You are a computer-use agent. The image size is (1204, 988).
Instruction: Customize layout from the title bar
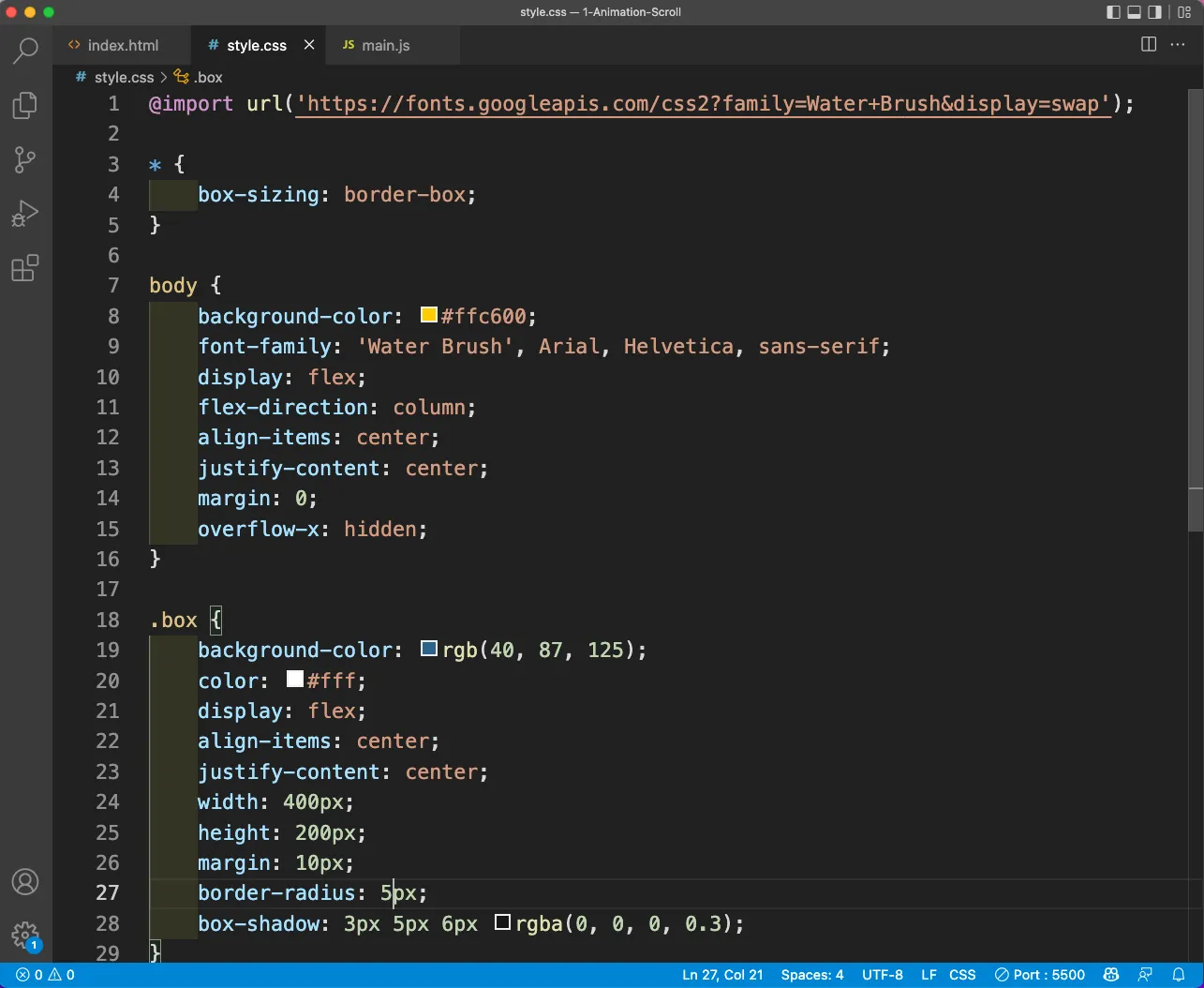(1184, 12)
